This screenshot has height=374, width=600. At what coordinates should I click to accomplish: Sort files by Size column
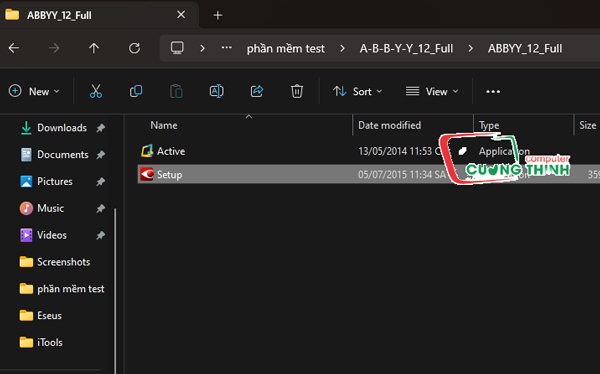(587, 125)
